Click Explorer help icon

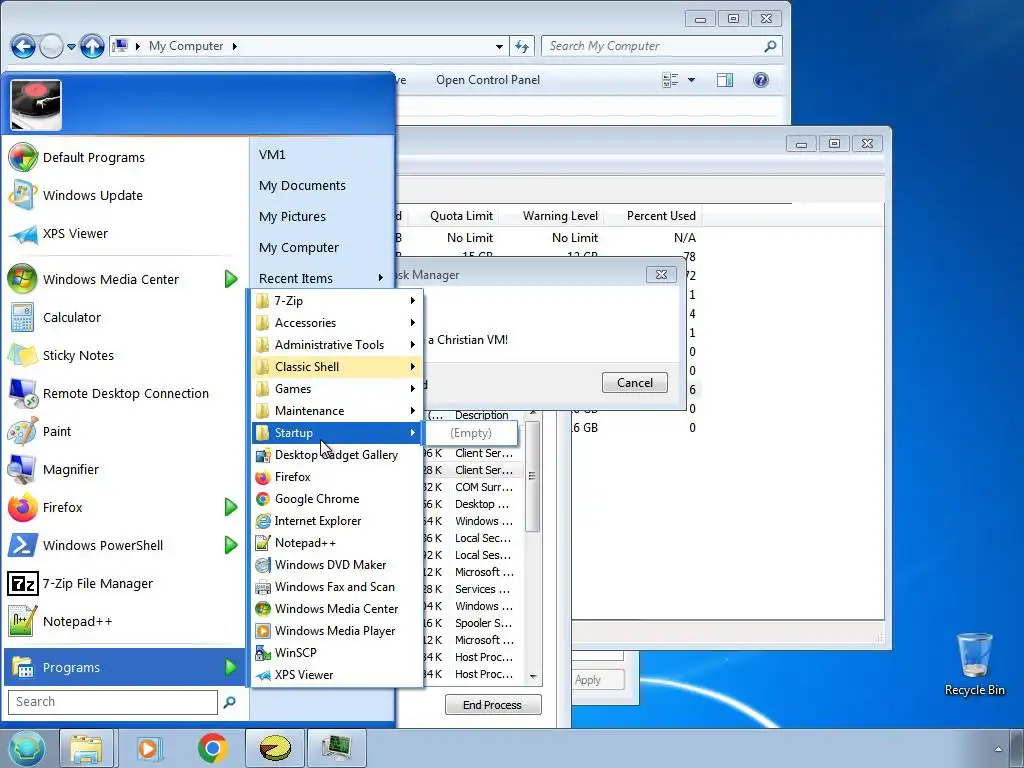pyautogui.click(x=761, y=80)
